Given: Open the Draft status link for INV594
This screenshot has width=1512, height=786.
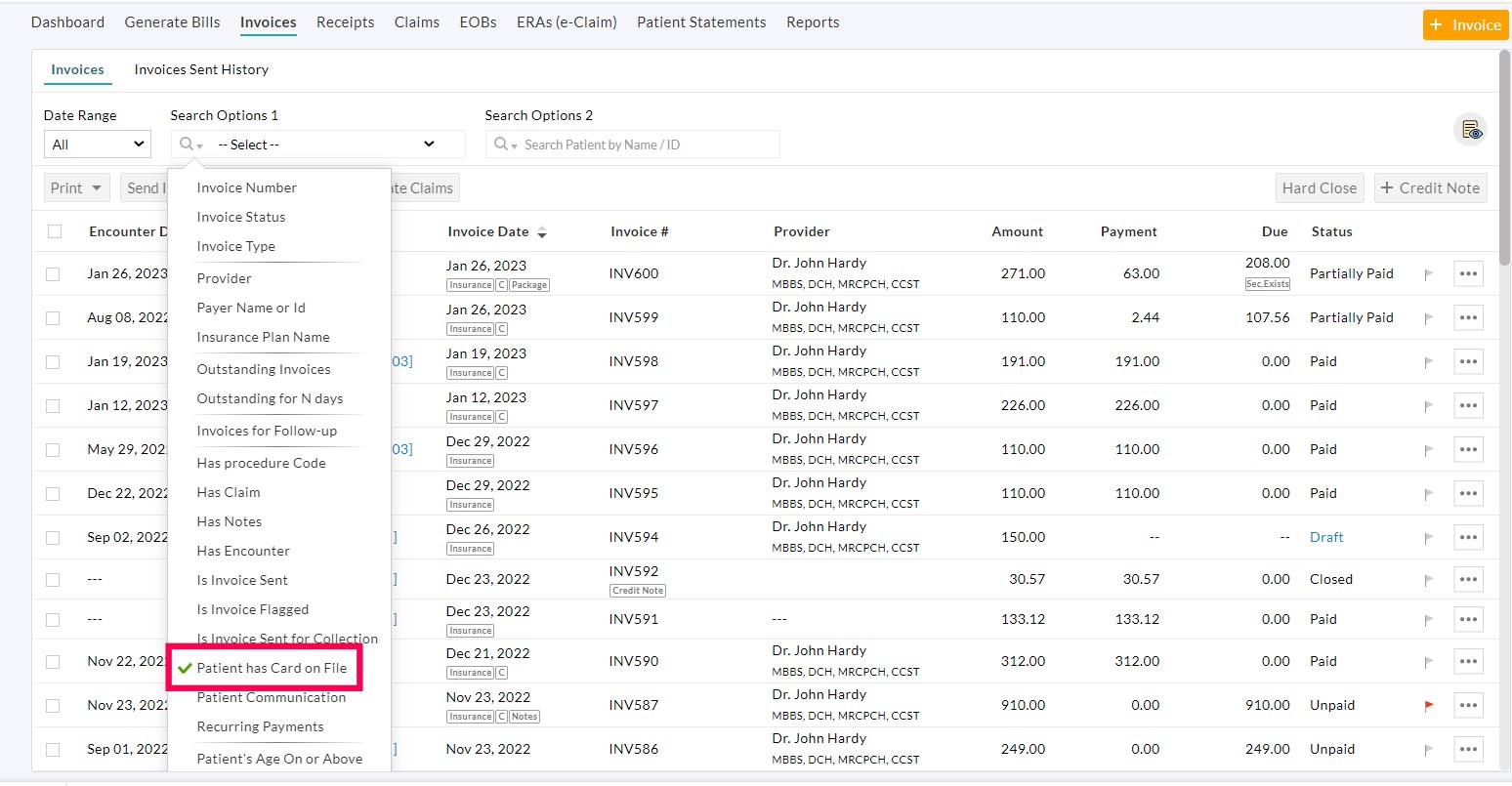Looking at the screenshot, I should click(1325, 538).
